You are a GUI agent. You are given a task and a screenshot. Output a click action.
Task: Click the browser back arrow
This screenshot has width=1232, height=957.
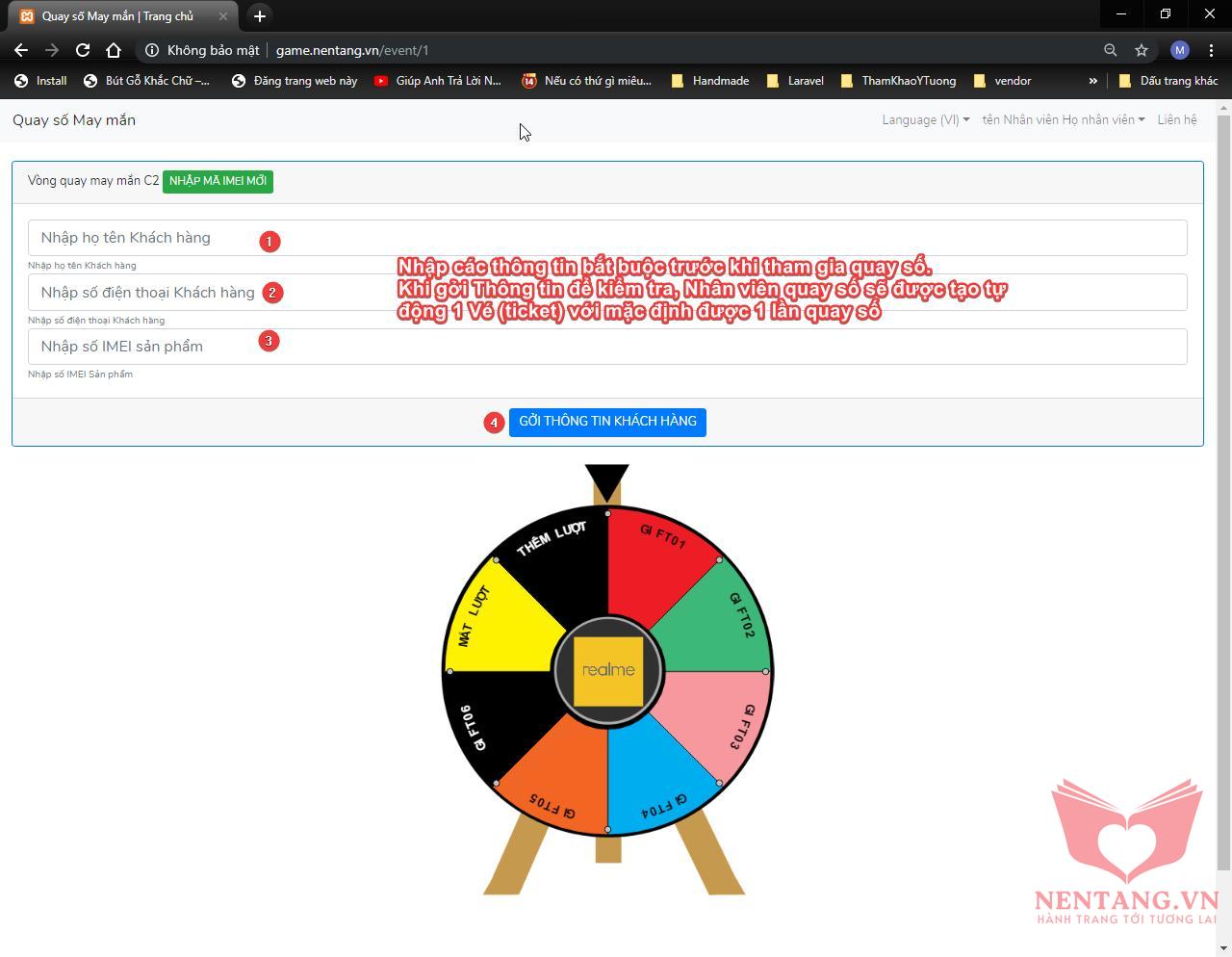[x=21, y=50]
